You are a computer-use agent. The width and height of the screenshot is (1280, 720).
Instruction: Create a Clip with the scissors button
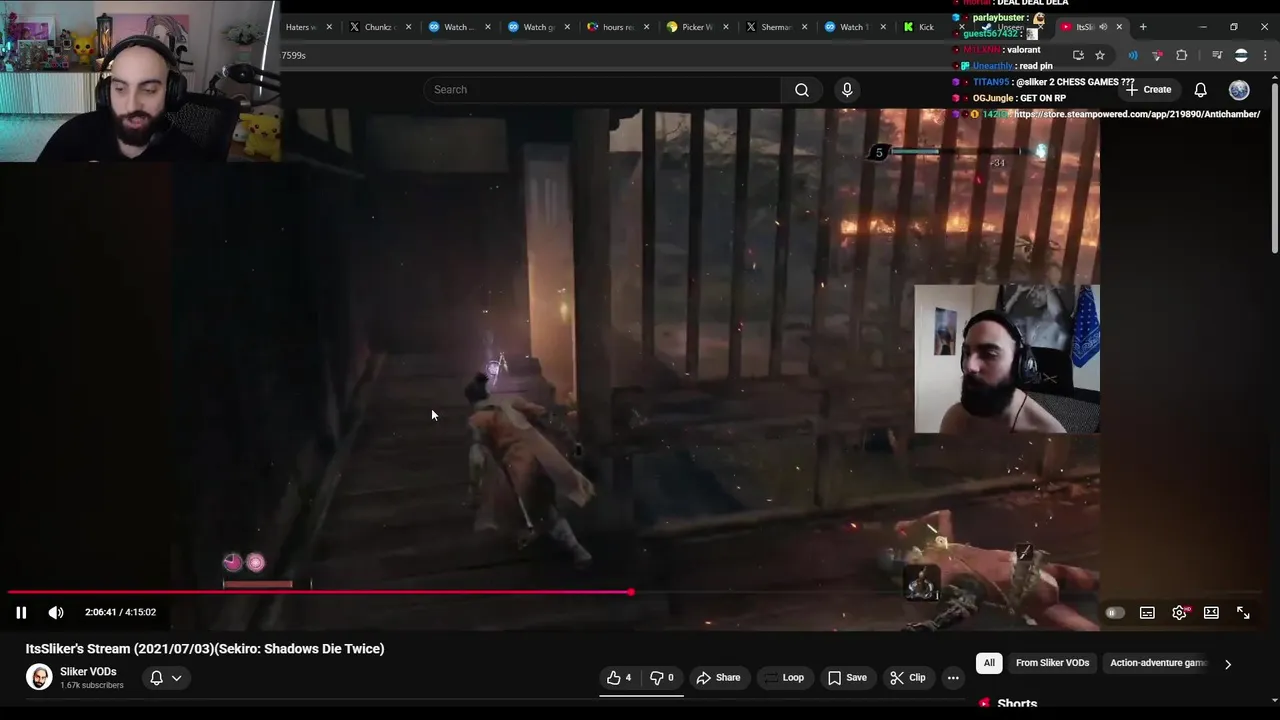(908, 678)
